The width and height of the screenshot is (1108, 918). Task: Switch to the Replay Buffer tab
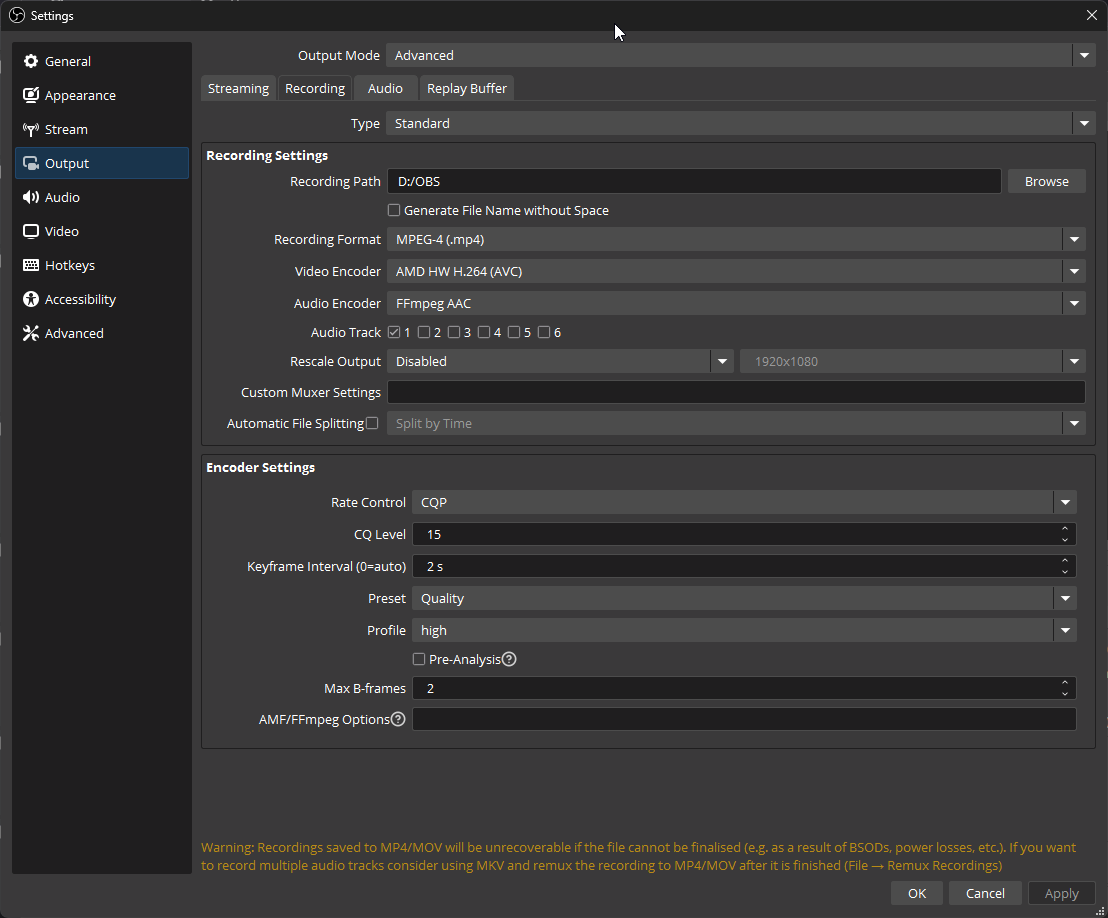tap(466, 89)
